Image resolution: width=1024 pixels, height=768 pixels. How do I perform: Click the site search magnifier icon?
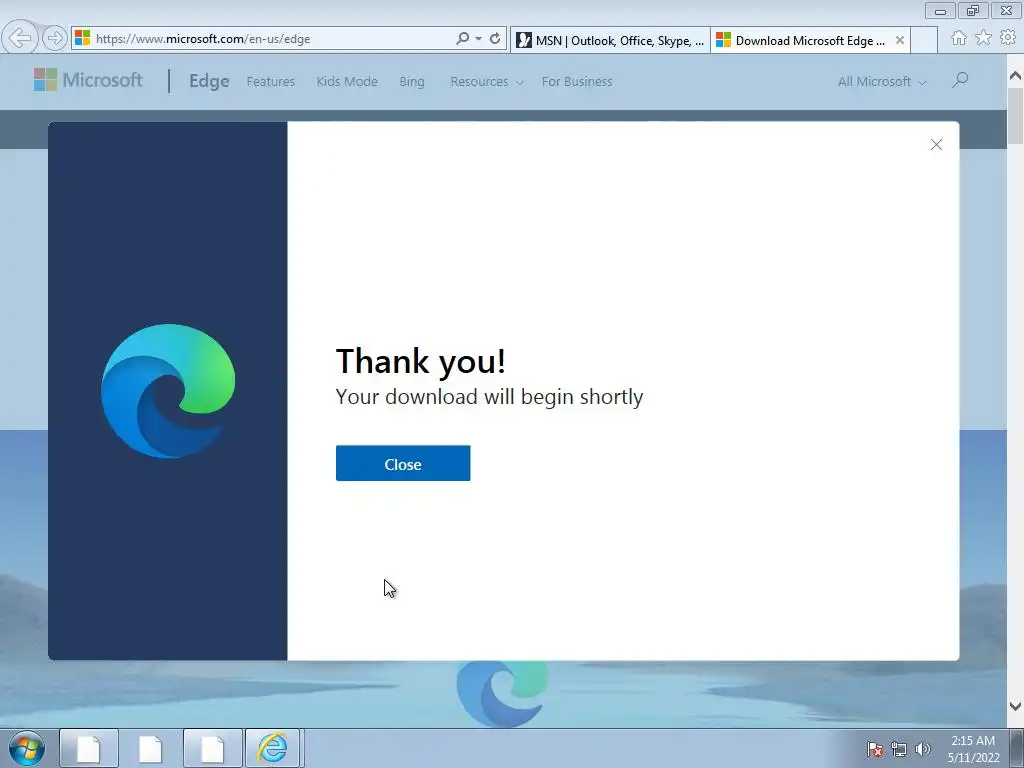pos(960,80)
